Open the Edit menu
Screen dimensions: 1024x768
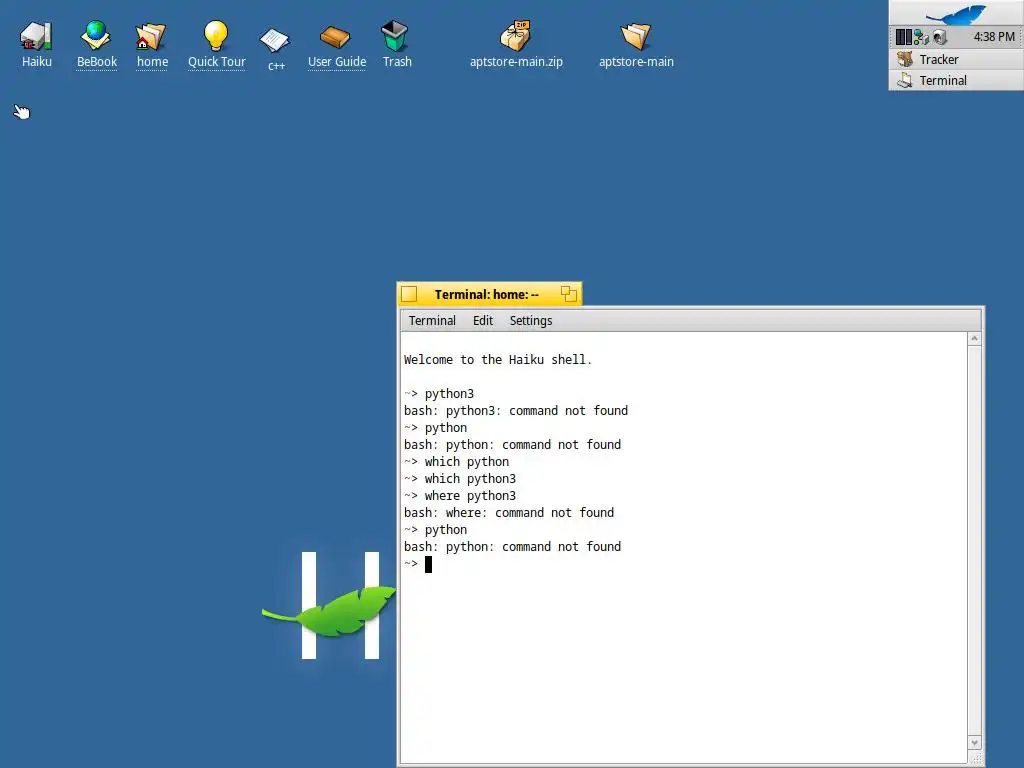483,321
